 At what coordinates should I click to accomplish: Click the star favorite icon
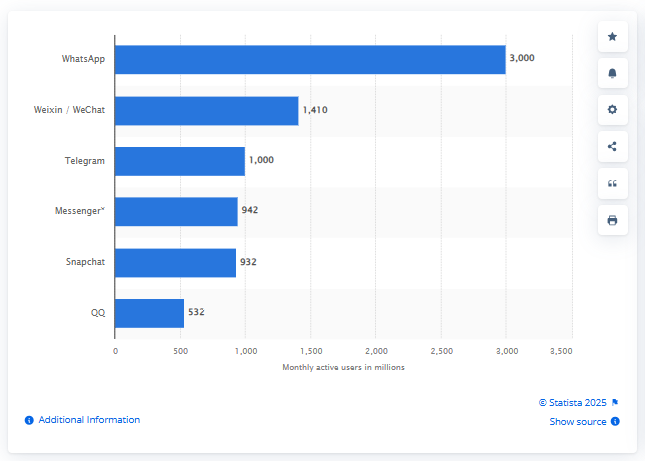613,37
